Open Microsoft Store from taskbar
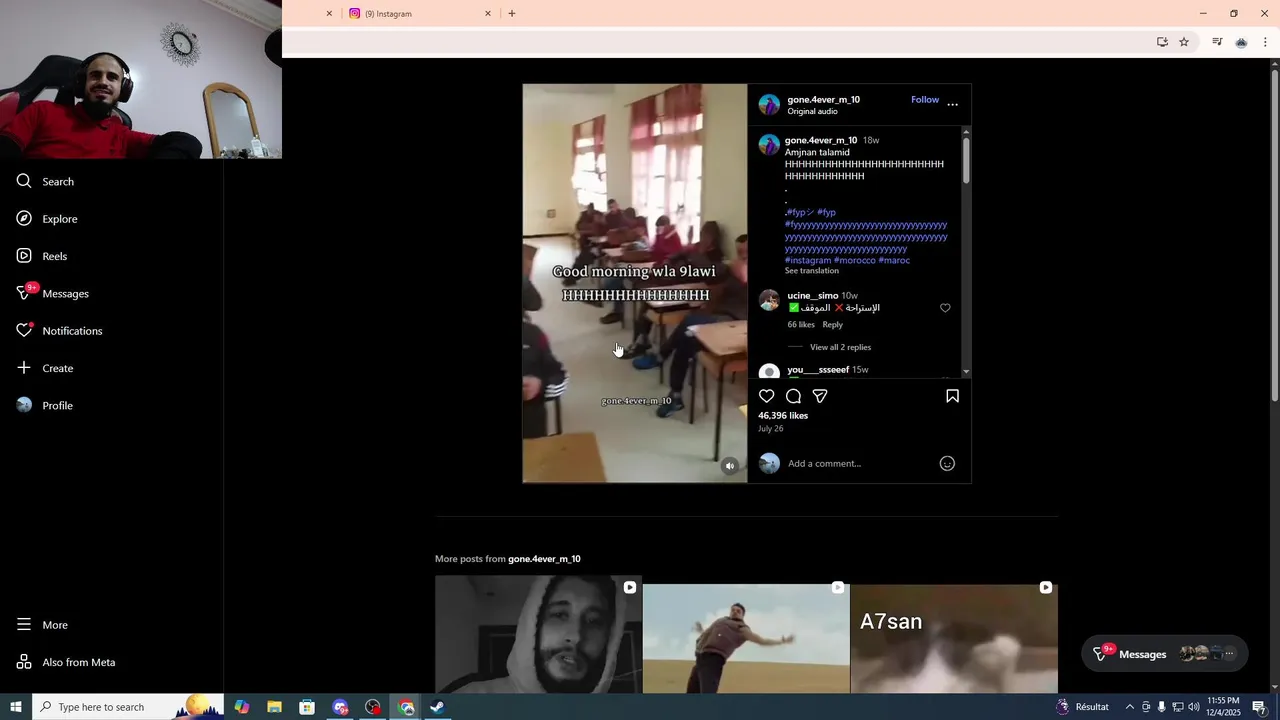The width and height of the screenshot is (1280, 720). (x=307, y=707)
